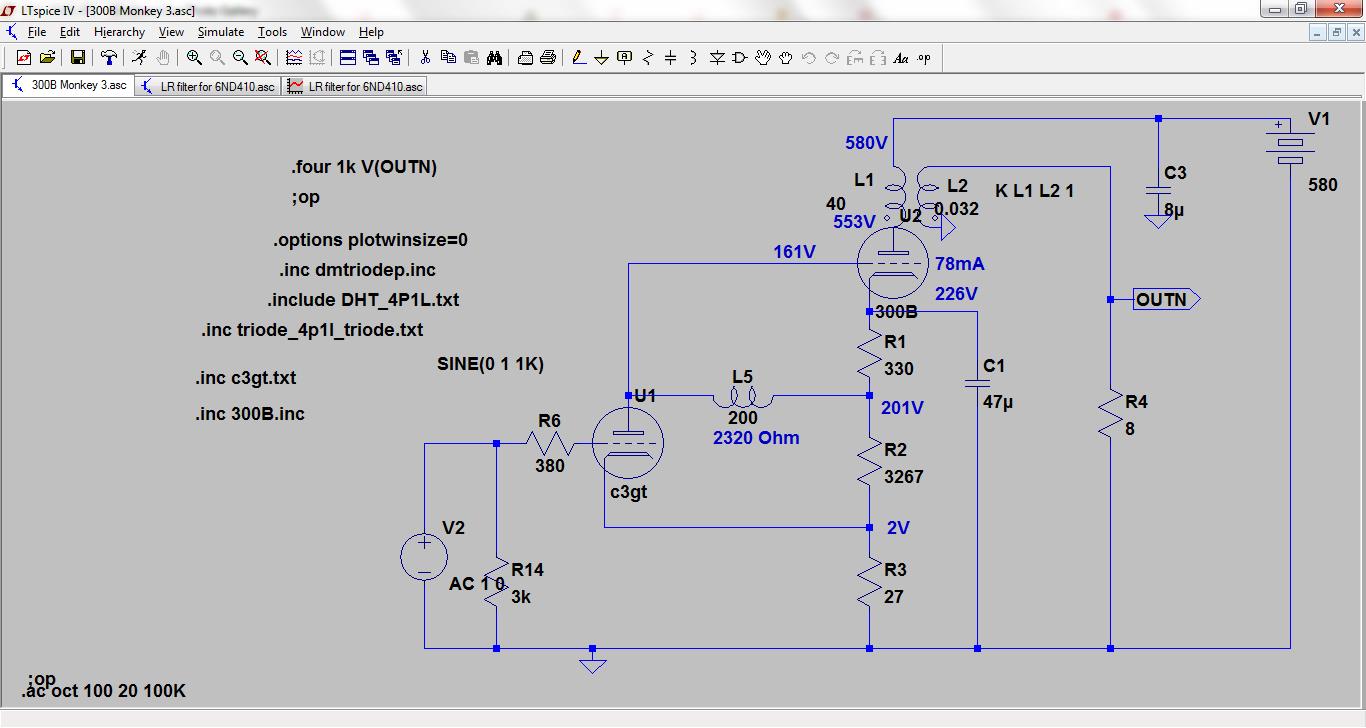Open Control Panel hammer icon
The height and width of the screenshot is (728, 1366).
click(x=109, y=58)
